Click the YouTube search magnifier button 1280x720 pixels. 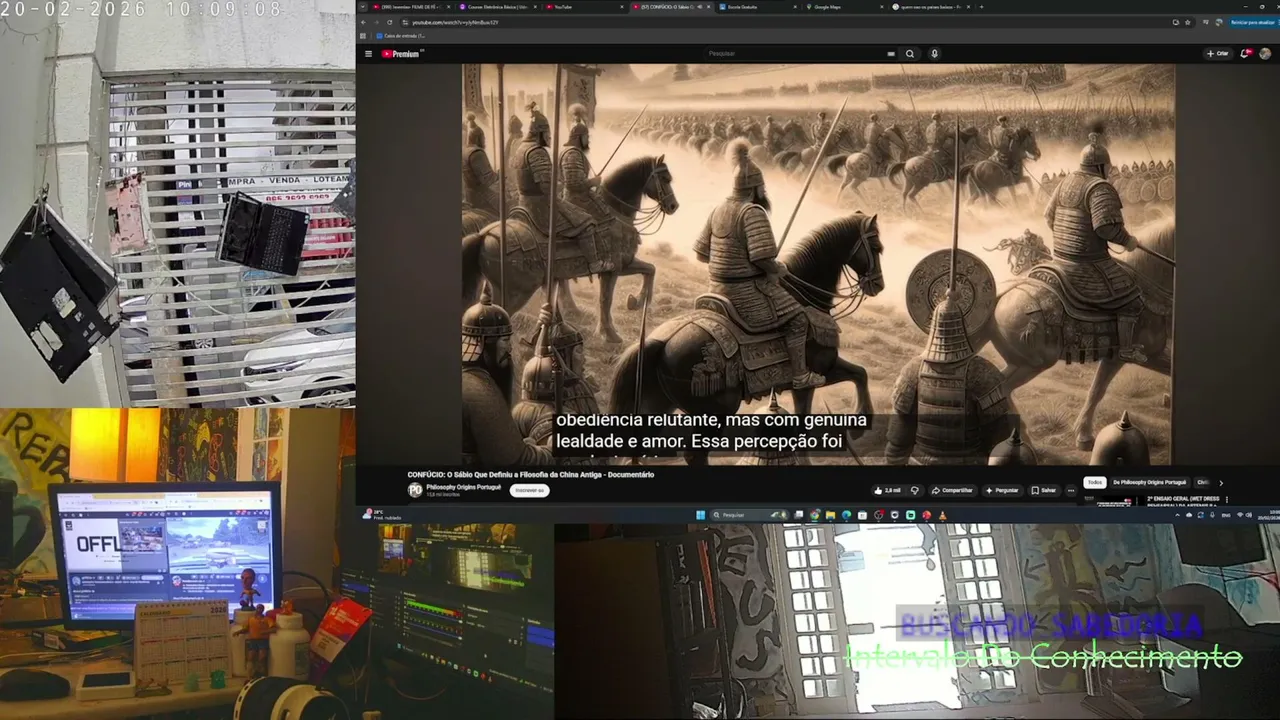(910, 54)
